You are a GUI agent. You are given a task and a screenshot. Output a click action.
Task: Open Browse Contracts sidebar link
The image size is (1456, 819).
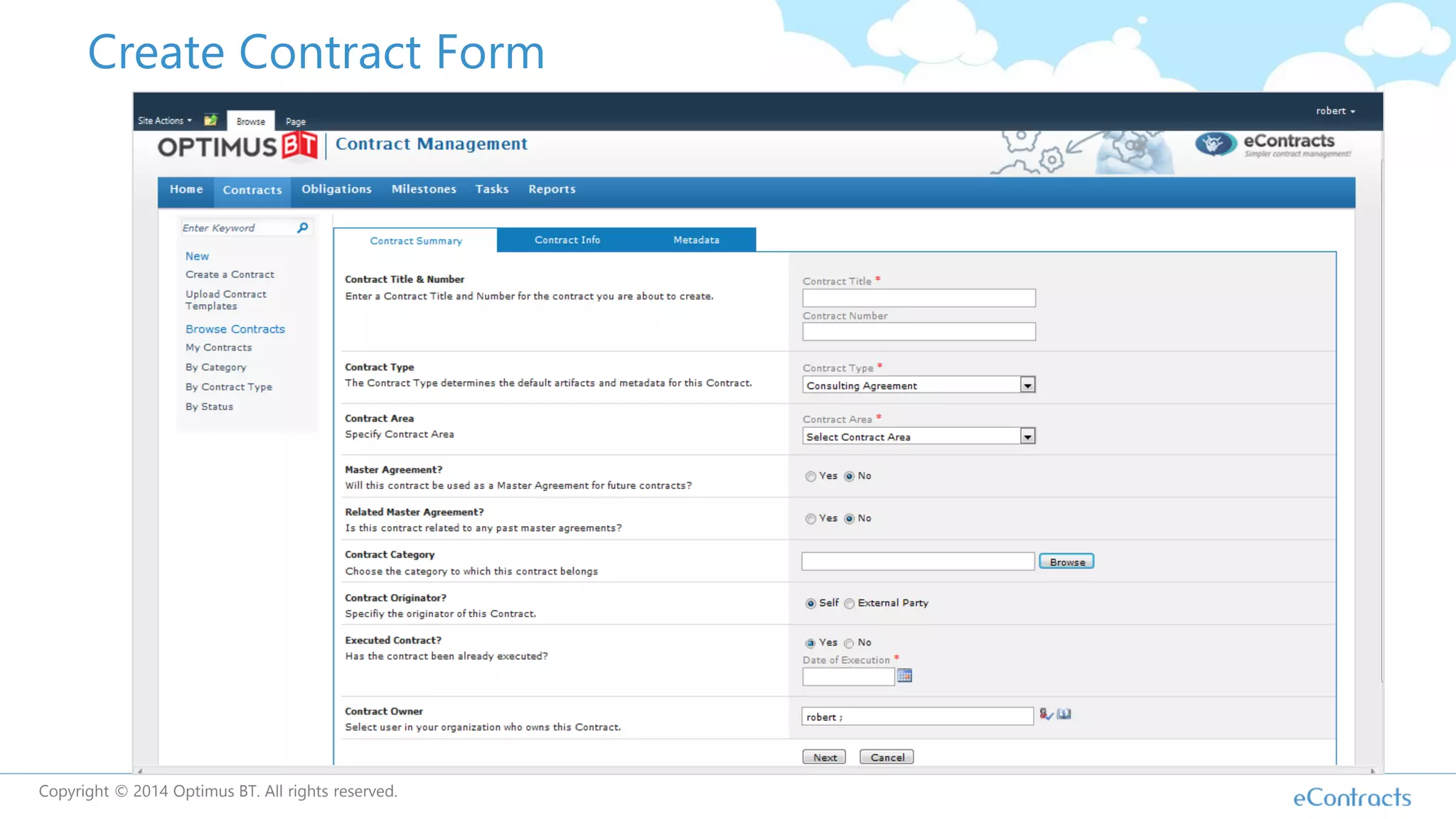(235, 329)
